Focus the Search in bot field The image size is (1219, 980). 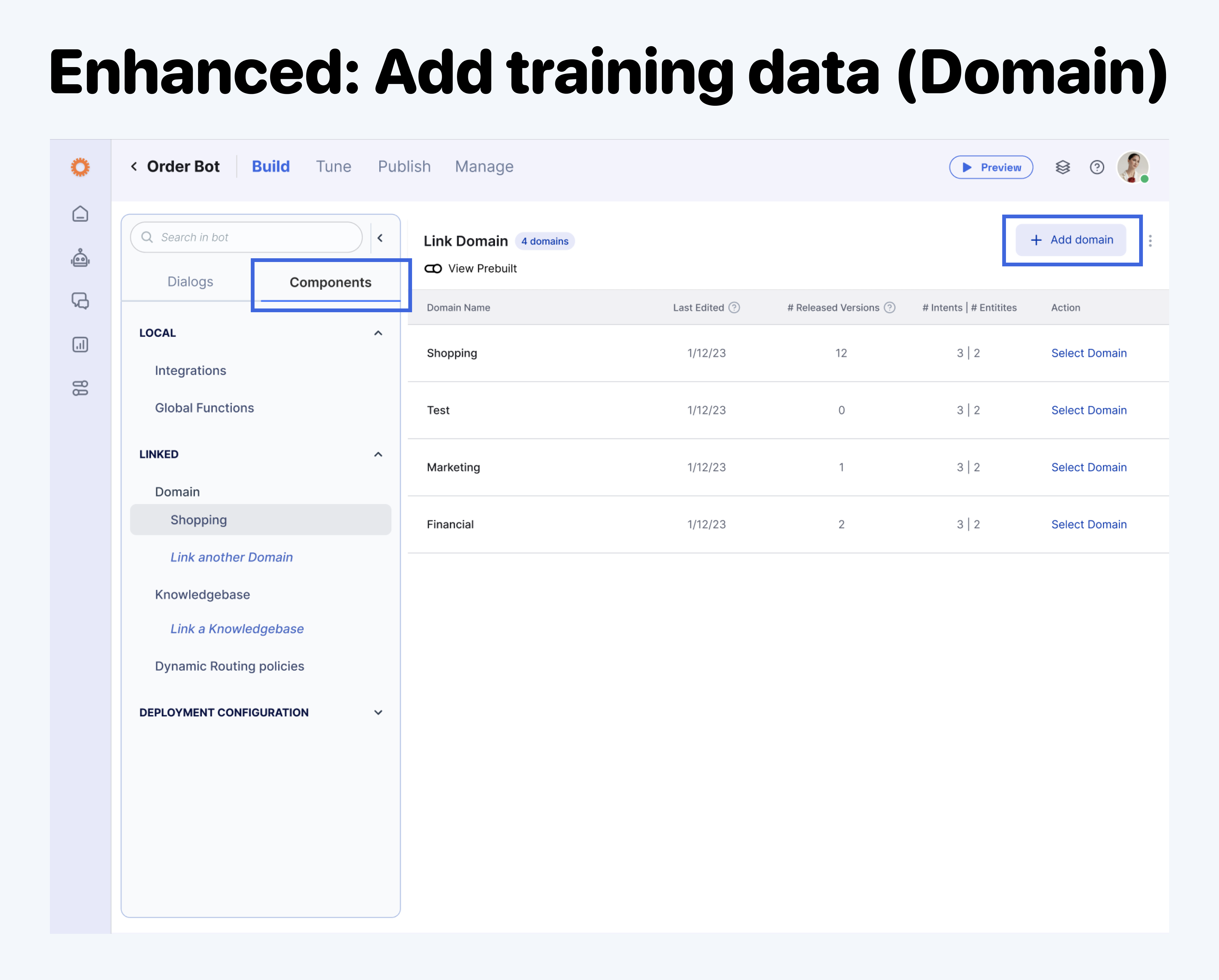pos(246,237)
